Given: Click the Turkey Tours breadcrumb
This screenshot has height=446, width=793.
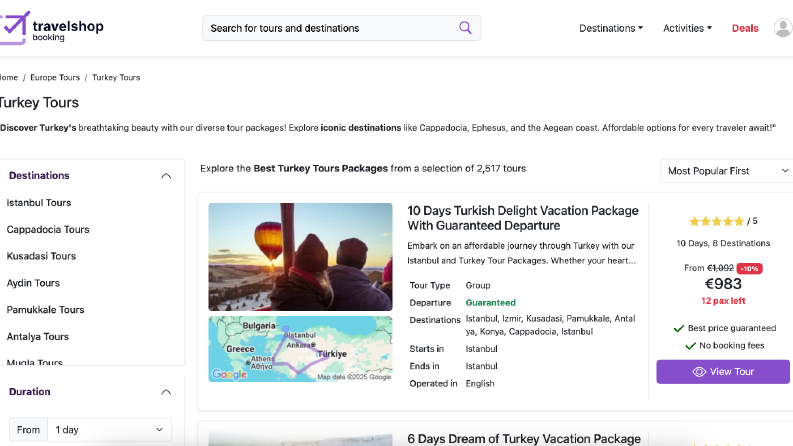Looking at the screenshot, I should [116, 77].
